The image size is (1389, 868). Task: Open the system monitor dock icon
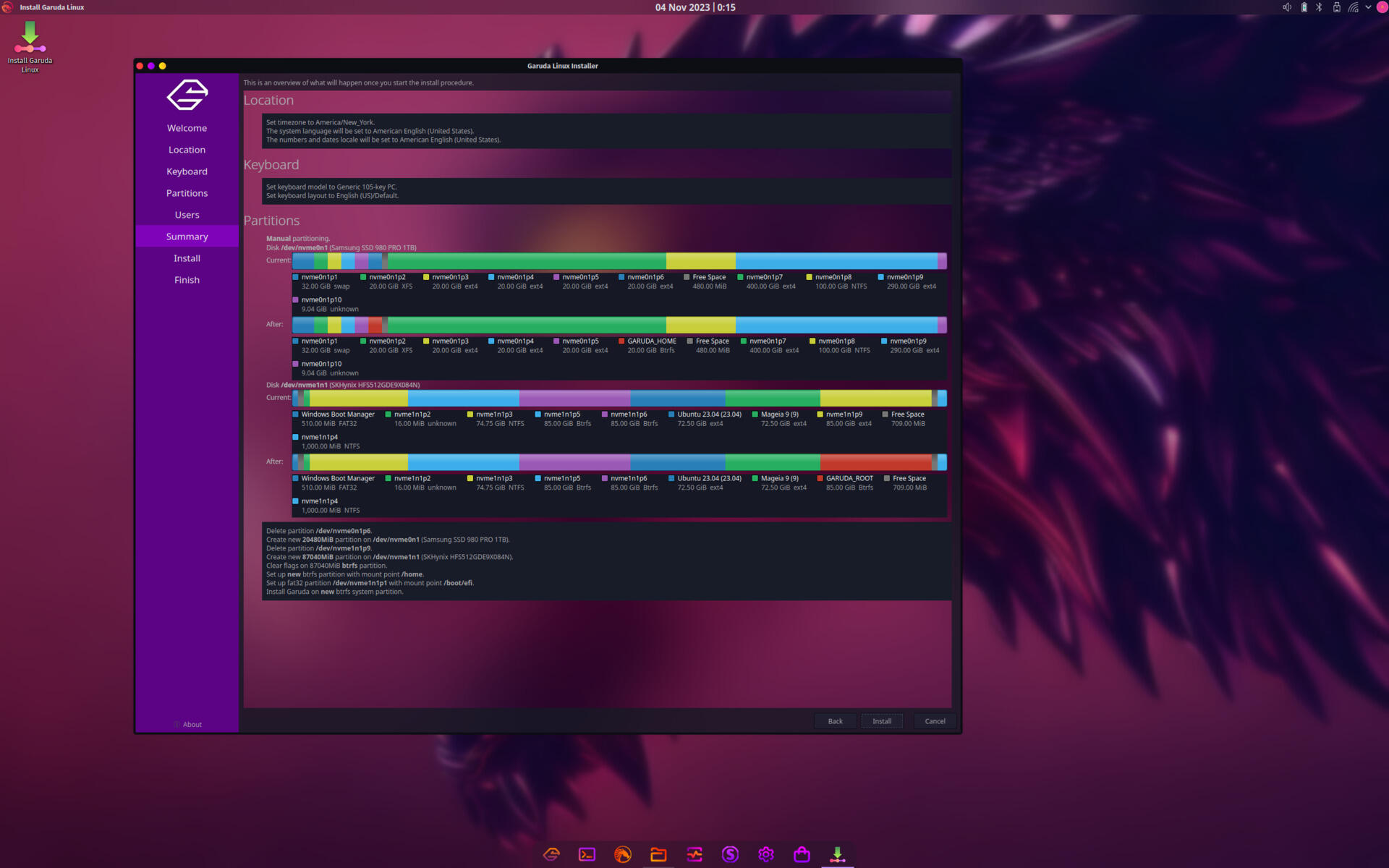pos(694,854)
